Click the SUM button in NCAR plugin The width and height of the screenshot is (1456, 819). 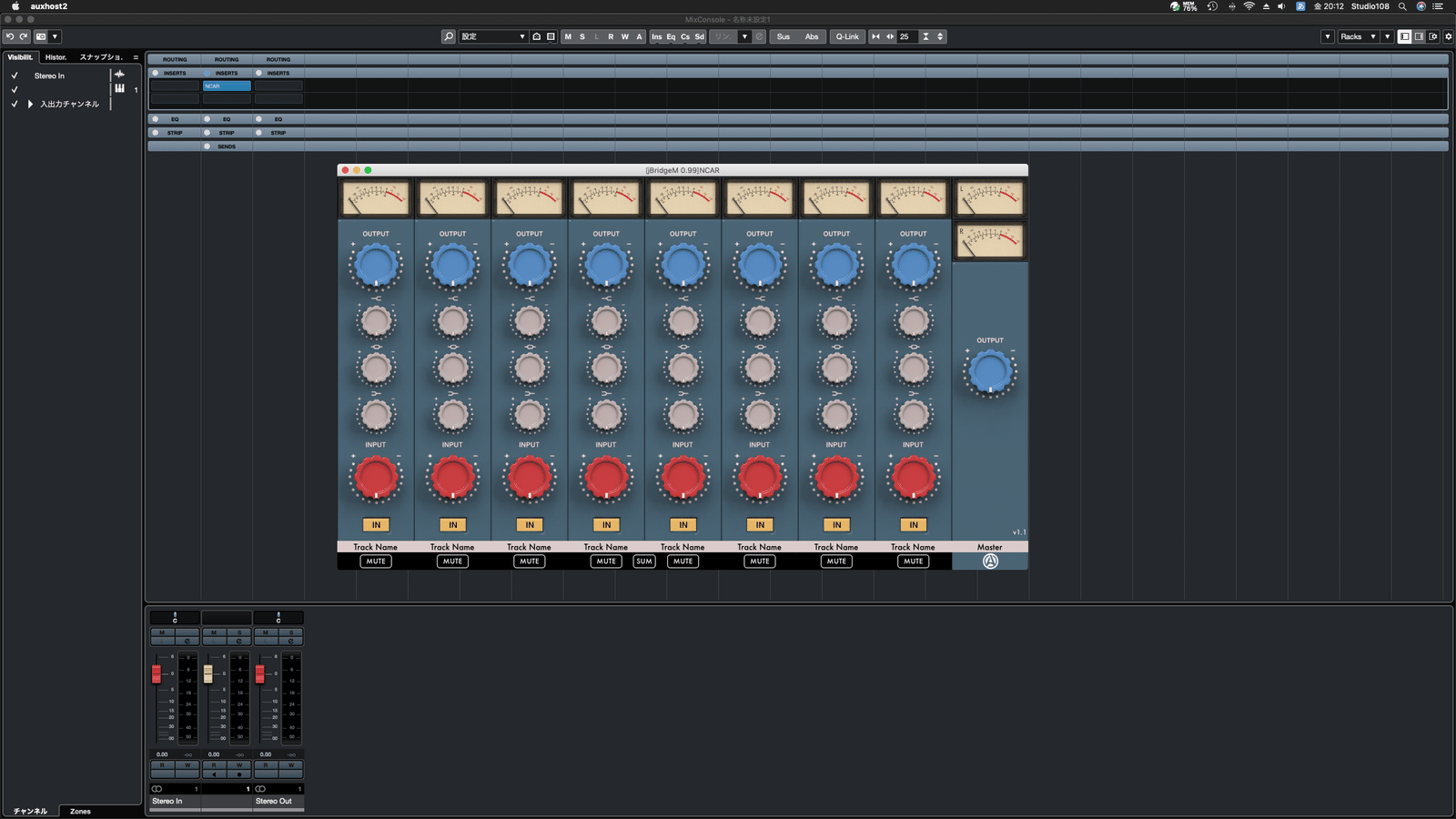click(x=644, y=561)
